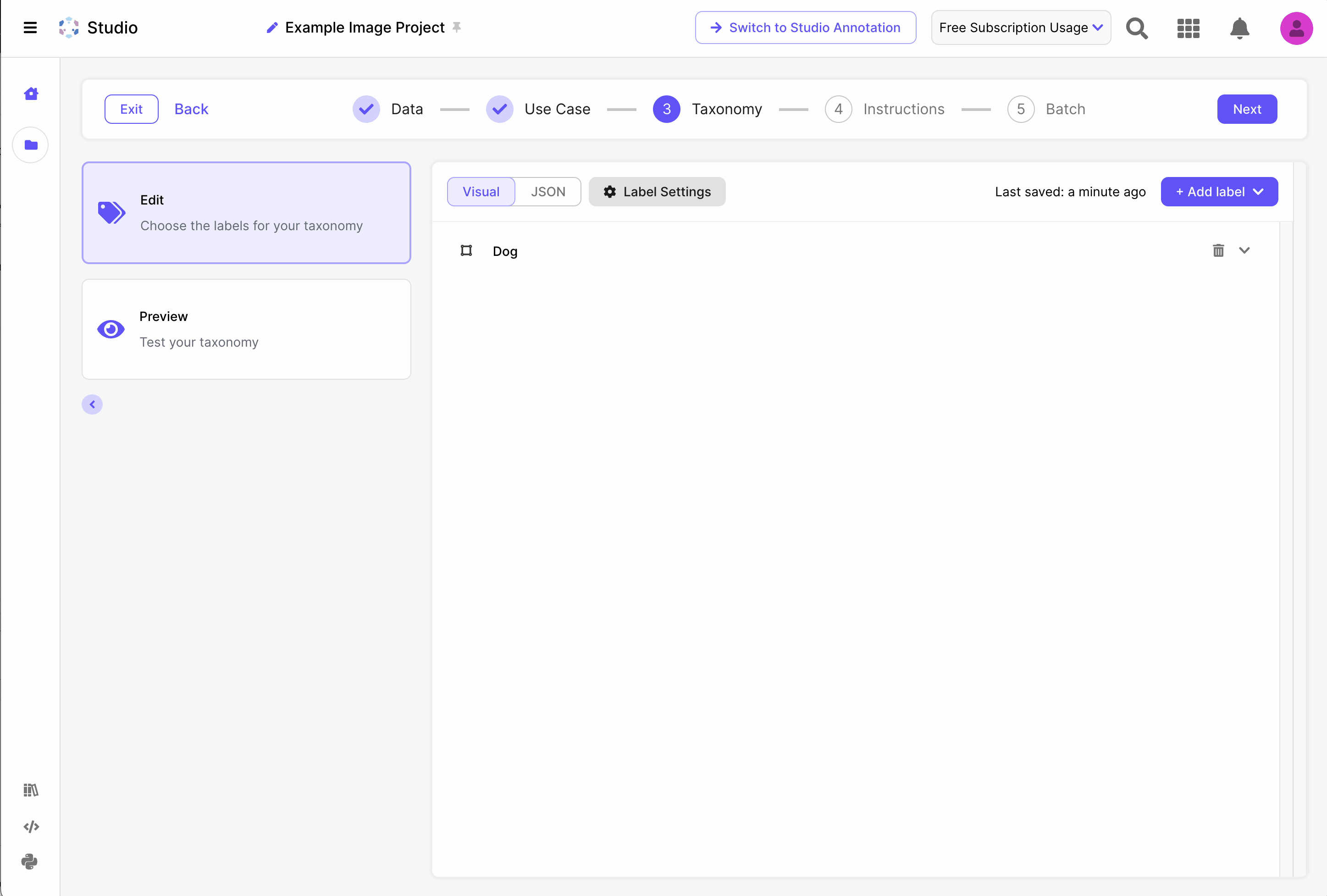Open the Preview taxonomy card

point(246,329)
